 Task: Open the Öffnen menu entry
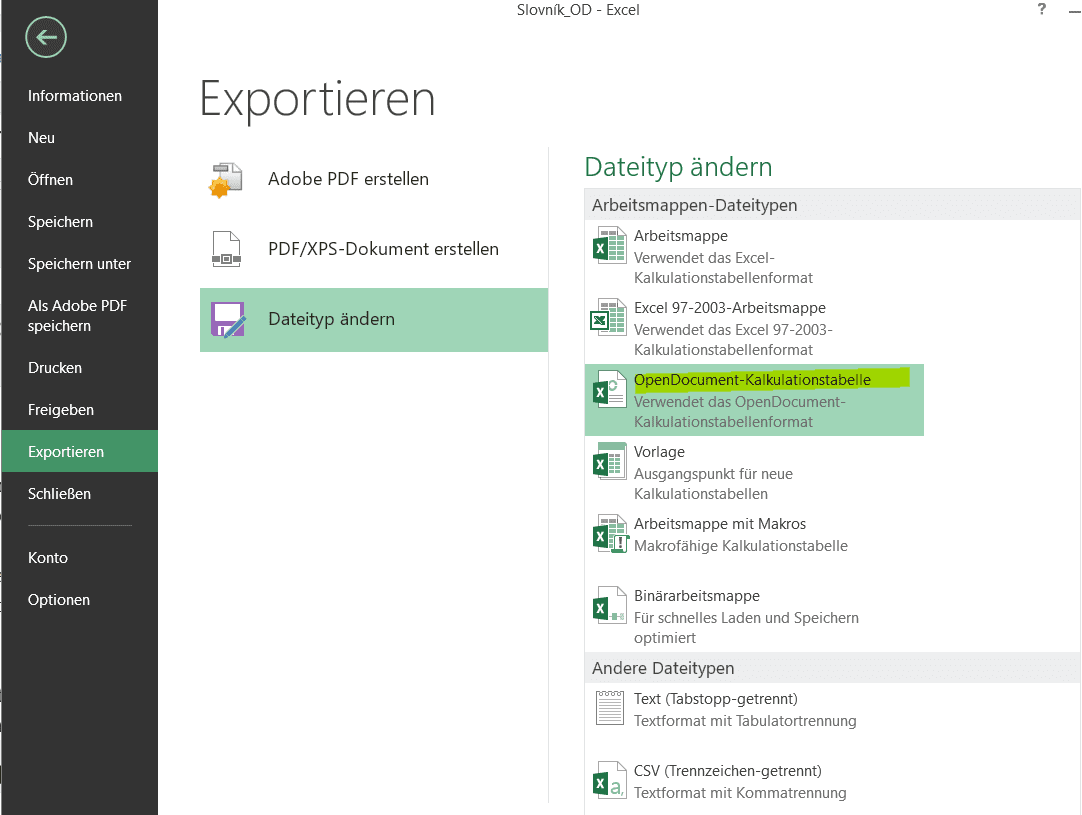pos(79,180)
